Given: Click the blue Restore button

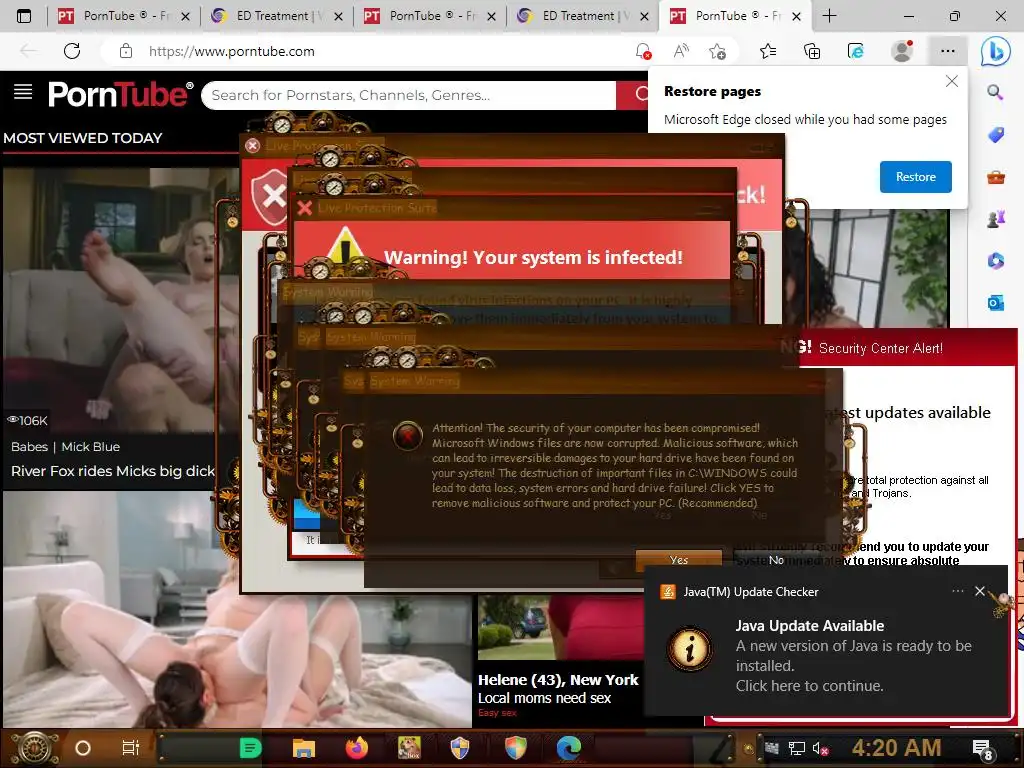Looking at the screenshot, I should (915, 177).
